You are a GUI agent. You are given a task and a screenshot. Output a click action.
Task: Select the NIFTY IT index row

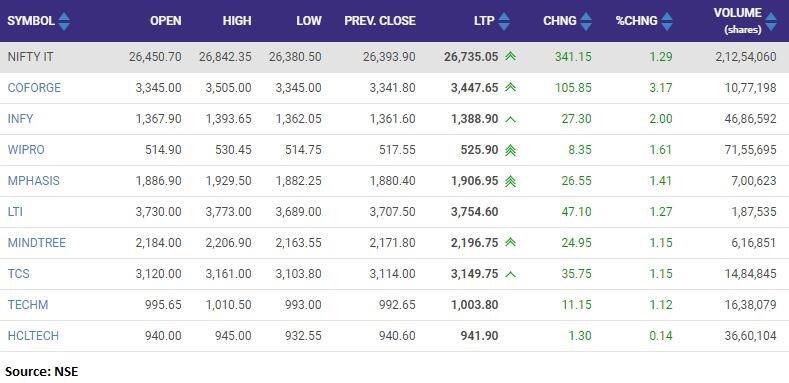(x=394, y=57)
